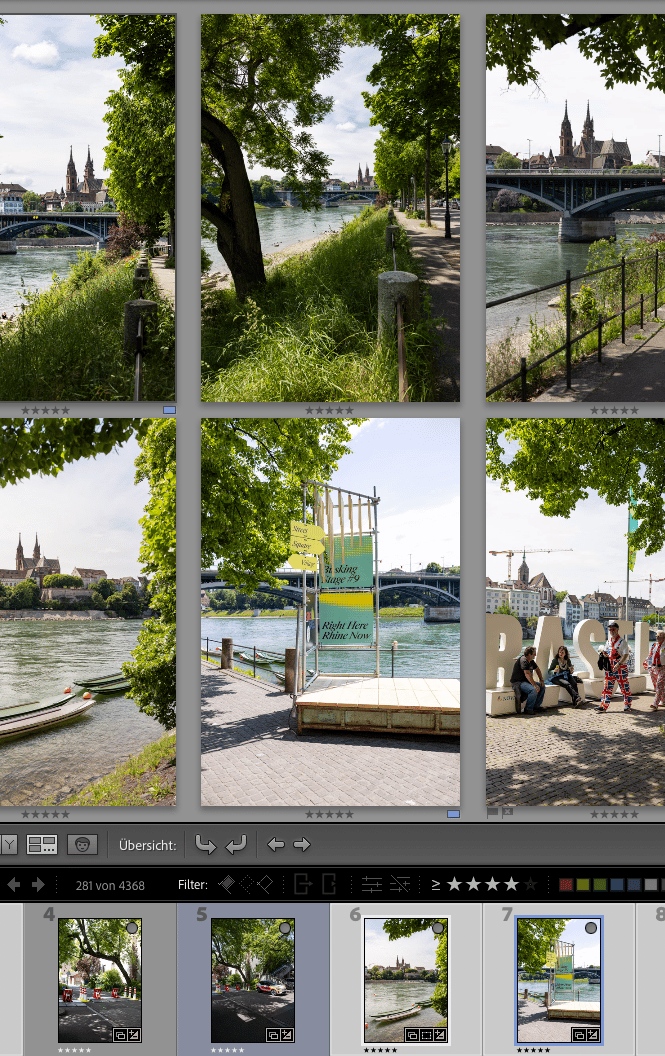The width and height of the screenshot is (665, 1056).
Task: Set rating filter to four stars
Action: tap(511, 884)
